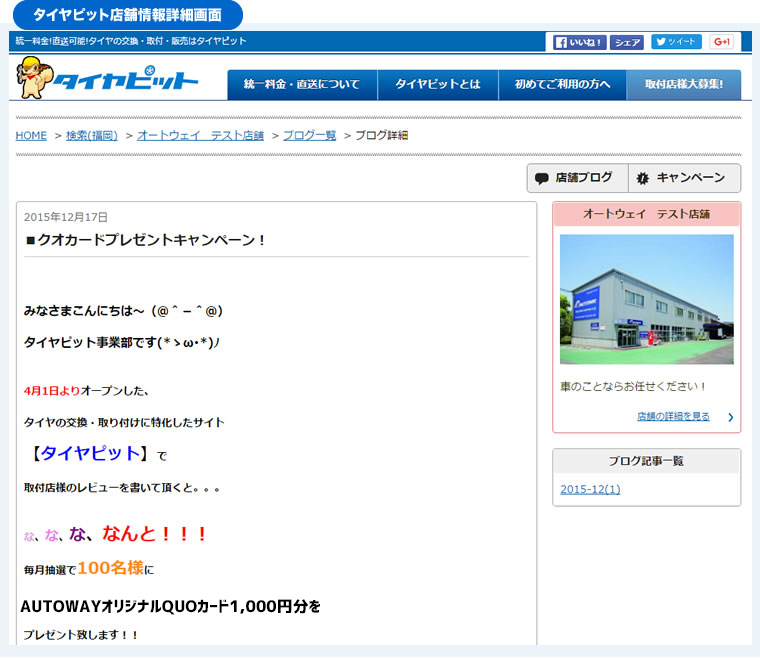Click the オートウェイ テスト店舗 sidebar heading

647,214
